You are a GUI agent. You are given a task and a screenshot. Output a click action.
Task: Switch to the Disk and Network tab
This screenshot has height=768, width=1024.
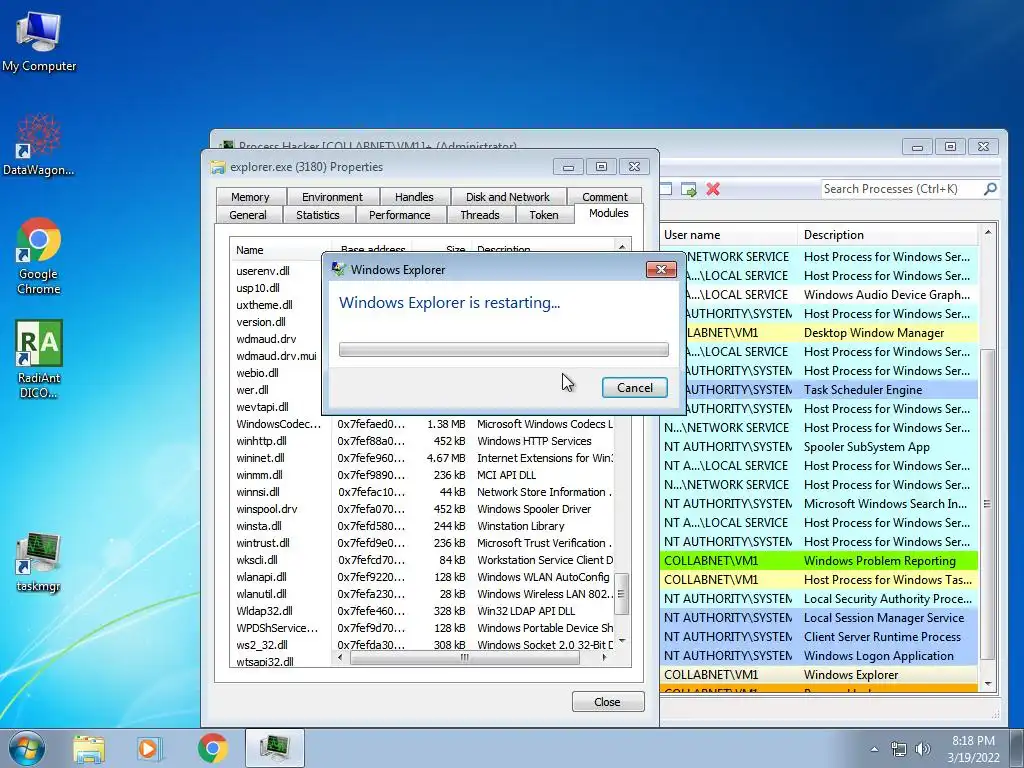tap(508, 197)
